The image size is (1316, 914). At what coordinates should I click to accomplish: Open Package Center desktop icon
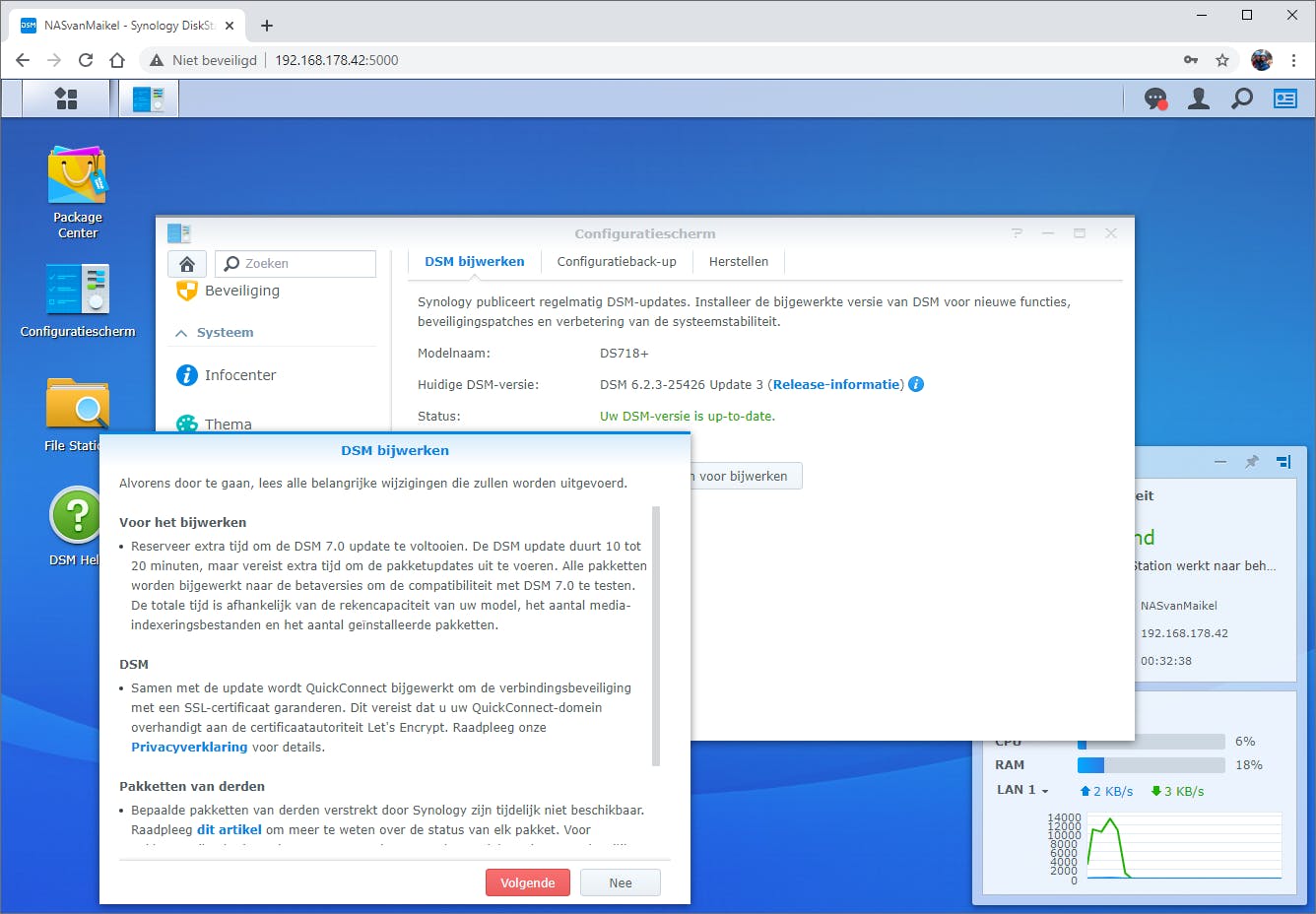(x=78, y=193)
